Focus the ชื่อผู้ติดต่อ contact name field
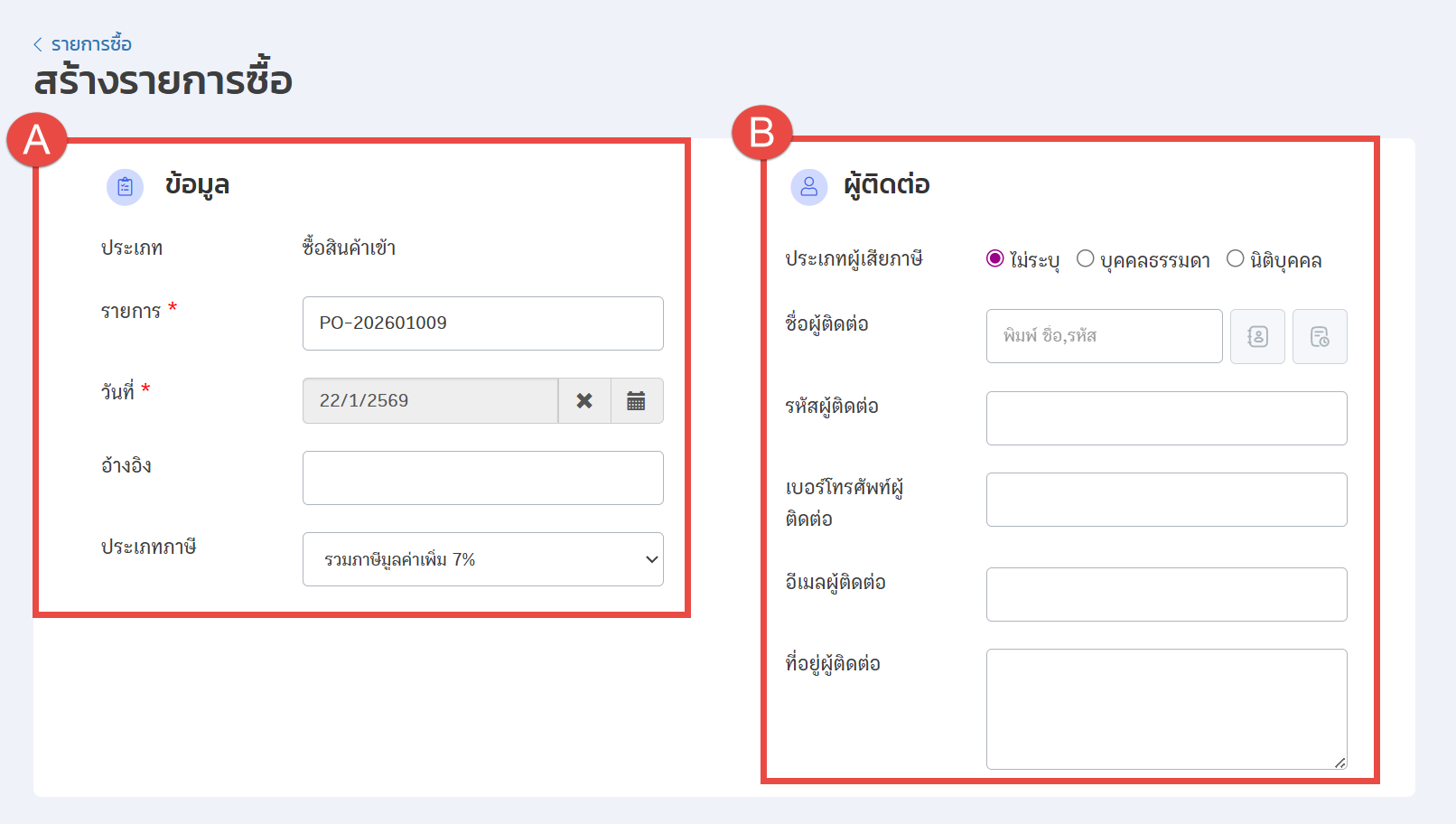Viewport: 1456px width, 824px height. tap(1104, 336)
